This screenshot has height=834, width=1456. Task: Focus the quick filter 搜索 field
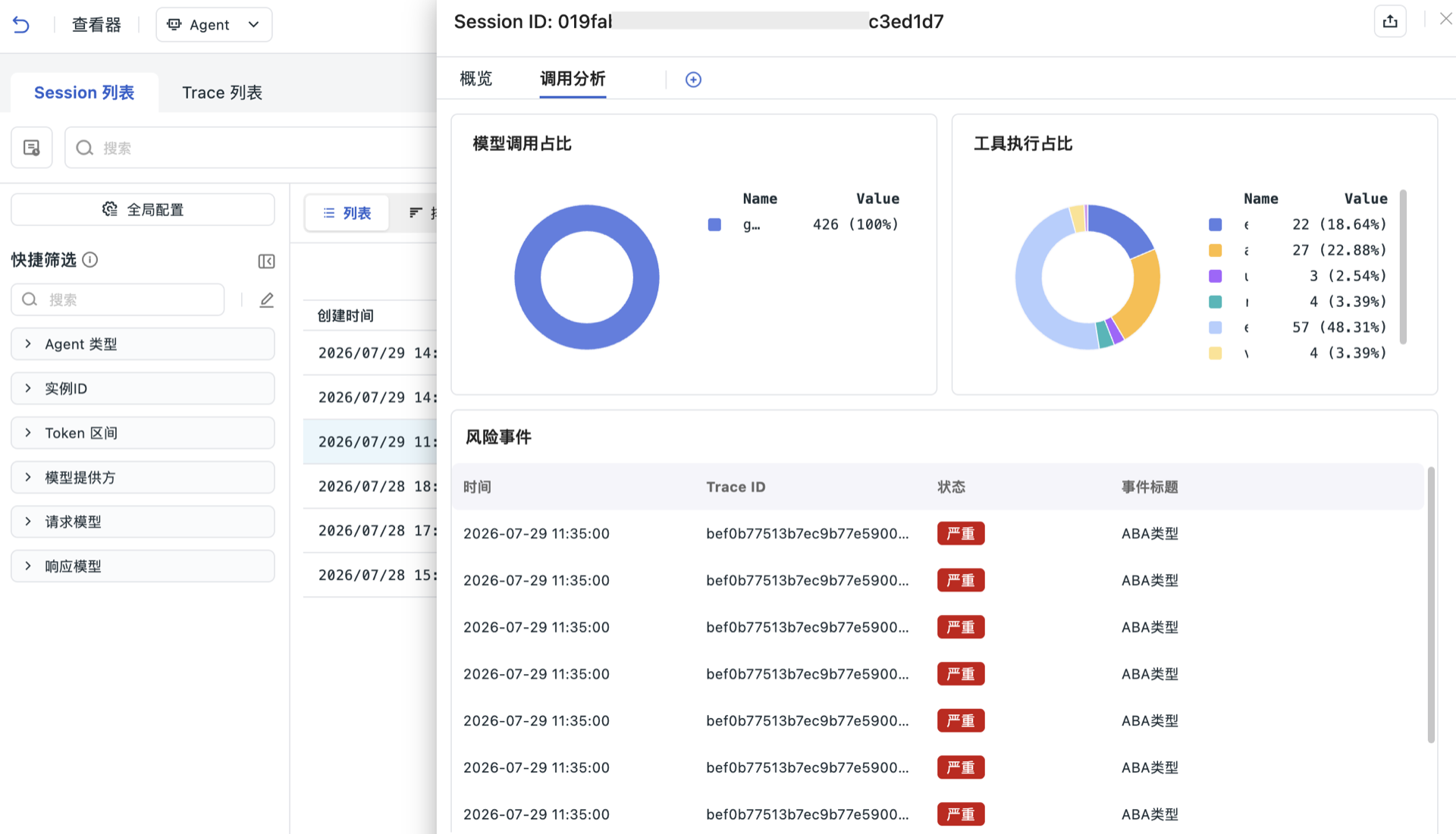pos(118,299)
